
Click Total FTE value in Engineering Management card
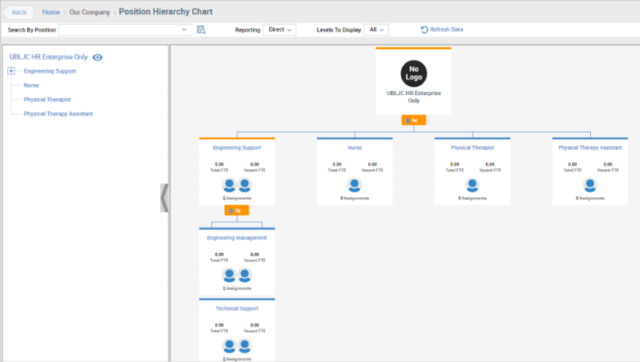click(x=219, y=255)
